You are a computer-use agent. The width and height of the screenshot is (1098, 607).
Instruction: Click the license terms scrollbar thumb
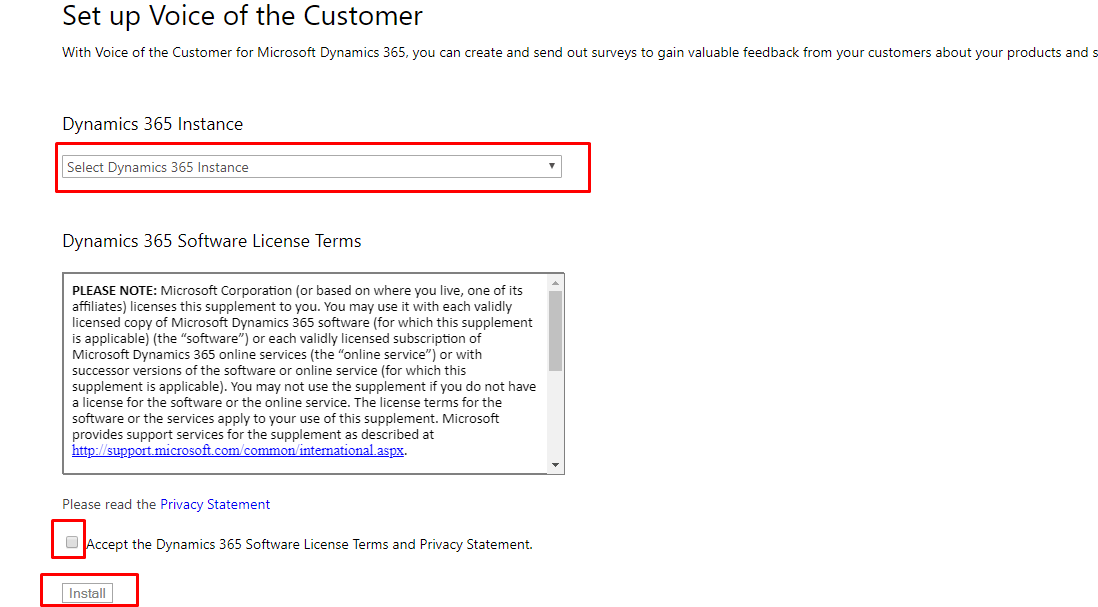(x=555, y=330)
